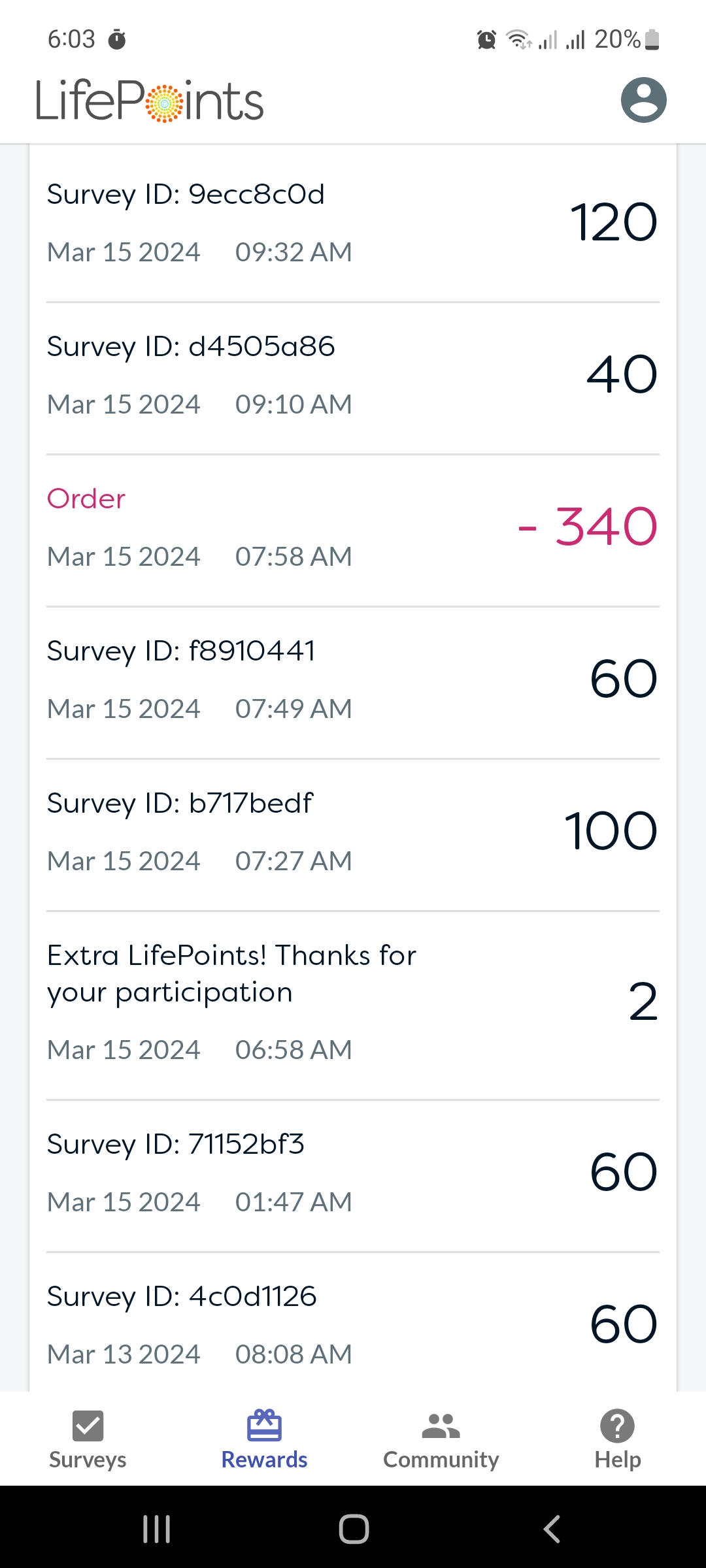
Task: Switch to the Community tab label
Action: 441,1460
